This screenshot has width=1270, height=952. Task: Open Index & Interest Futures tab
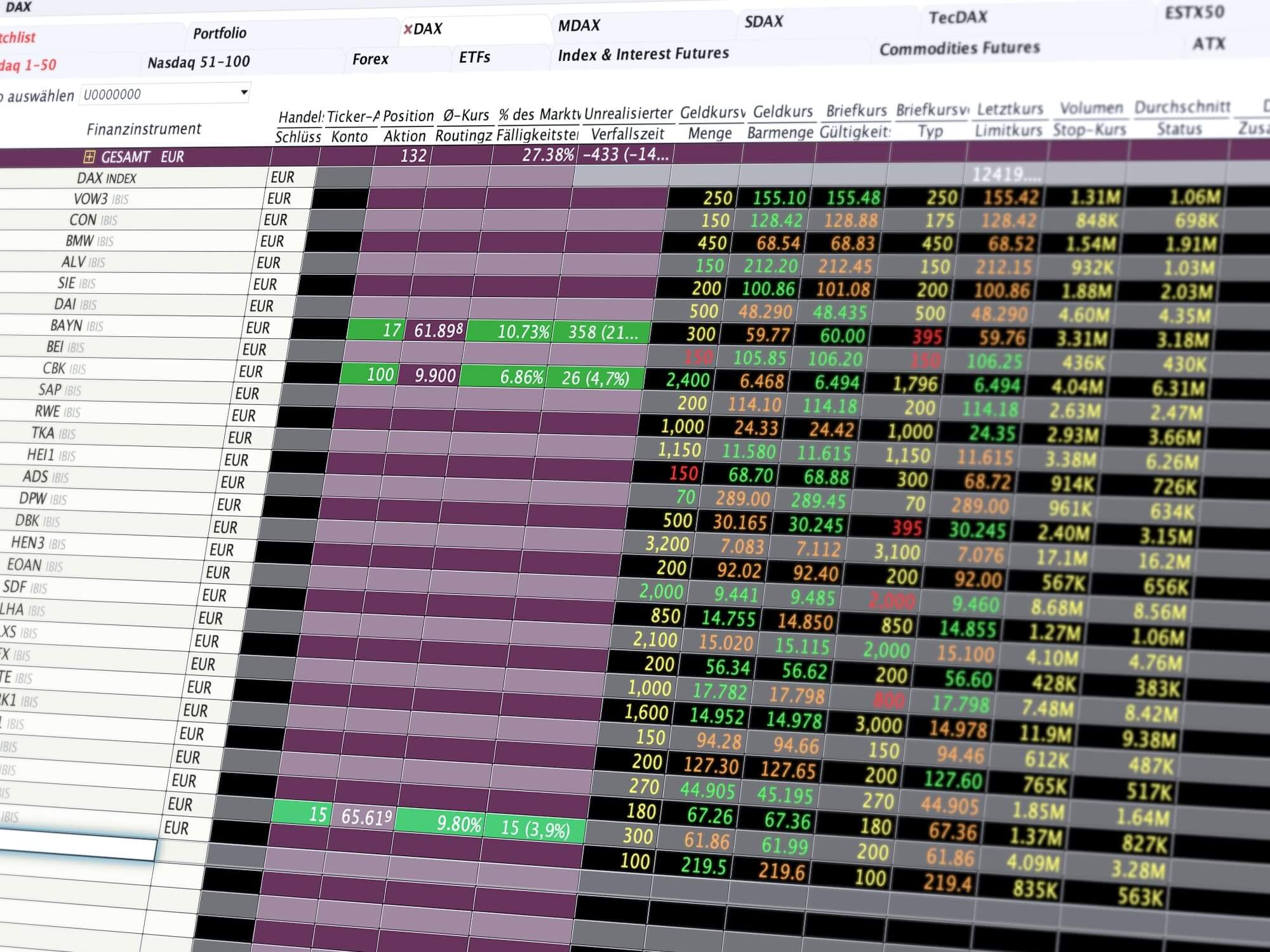pyautogui.click(x=643, y=54)
